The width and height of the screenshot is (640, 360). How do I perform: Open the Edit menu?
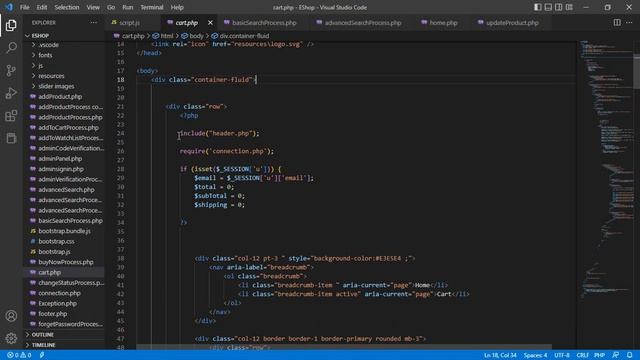pyautogui.click(x=42, y=7)
